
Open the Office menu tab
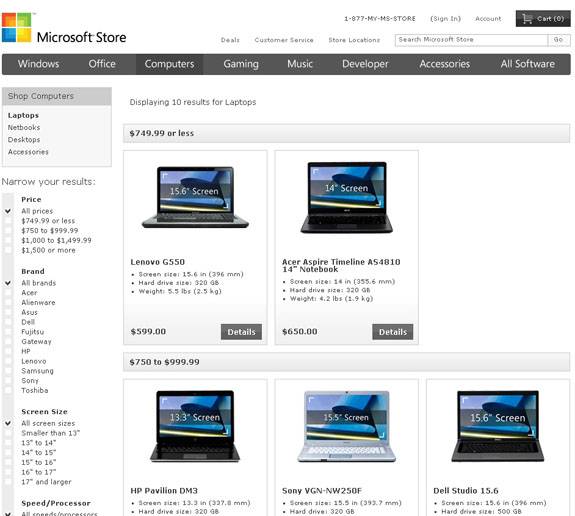pos(102,64)
